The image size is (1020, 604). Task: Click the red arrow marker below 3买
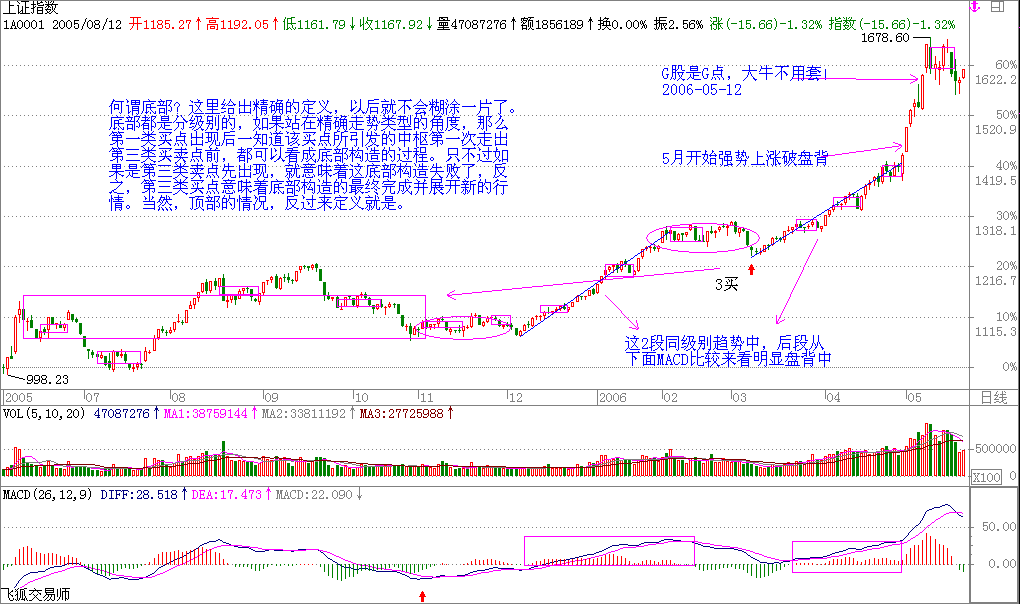tap(751, 269)
